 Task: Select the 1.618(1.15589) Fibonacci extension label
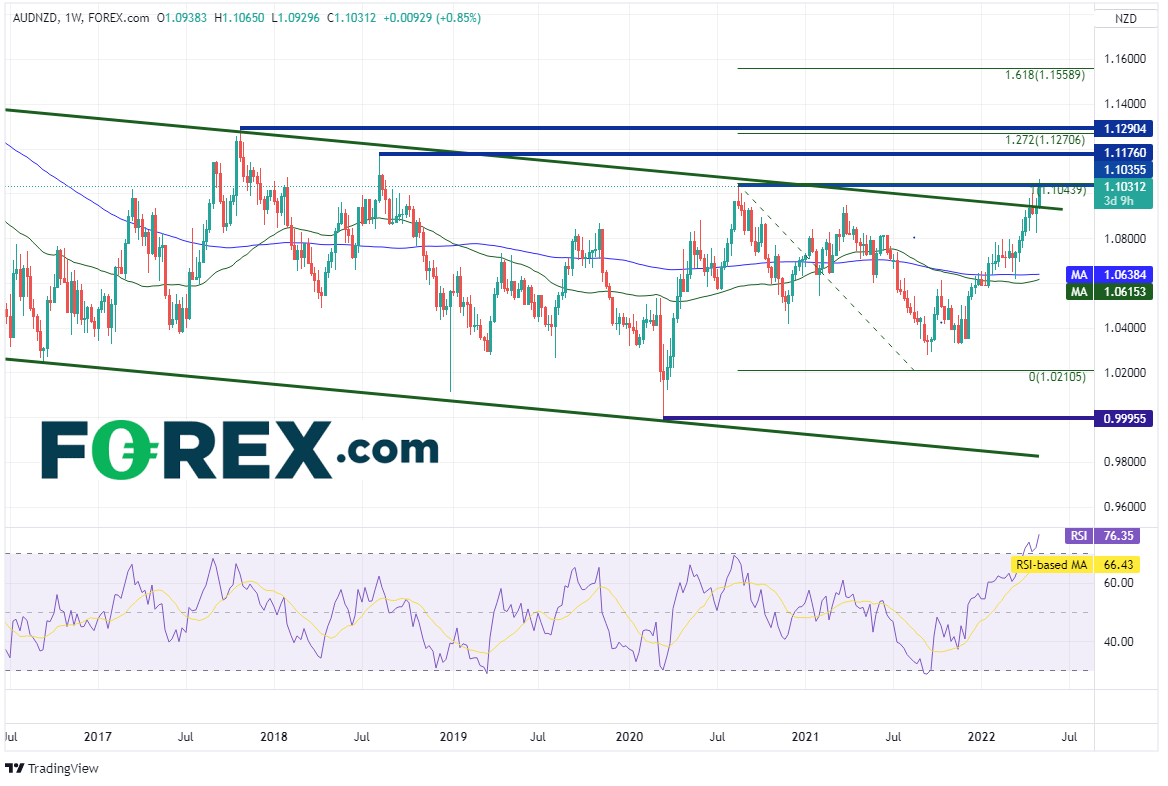(1059, 75)
